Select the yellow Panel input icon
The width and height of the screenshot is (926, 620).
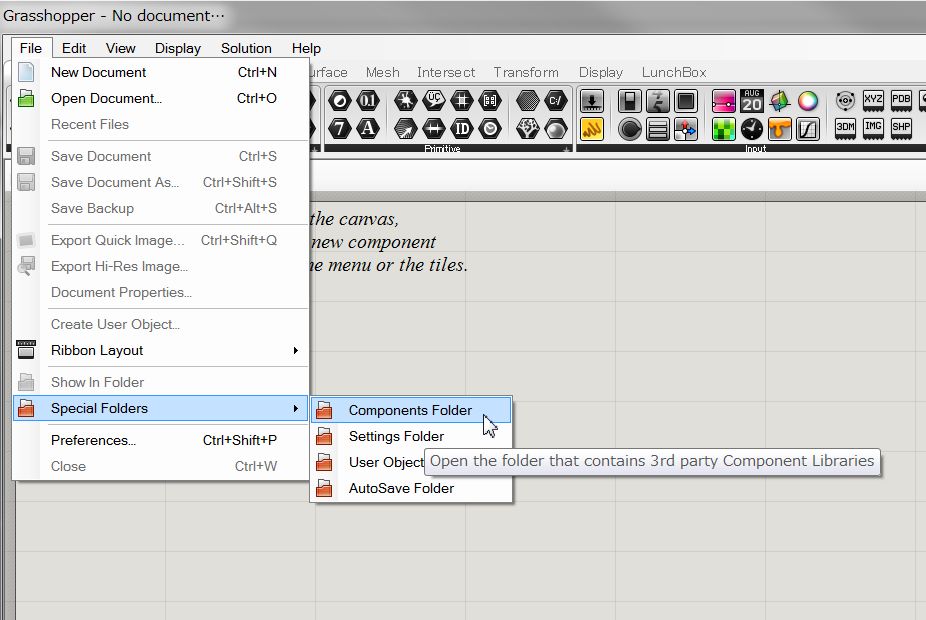point(592,129)
